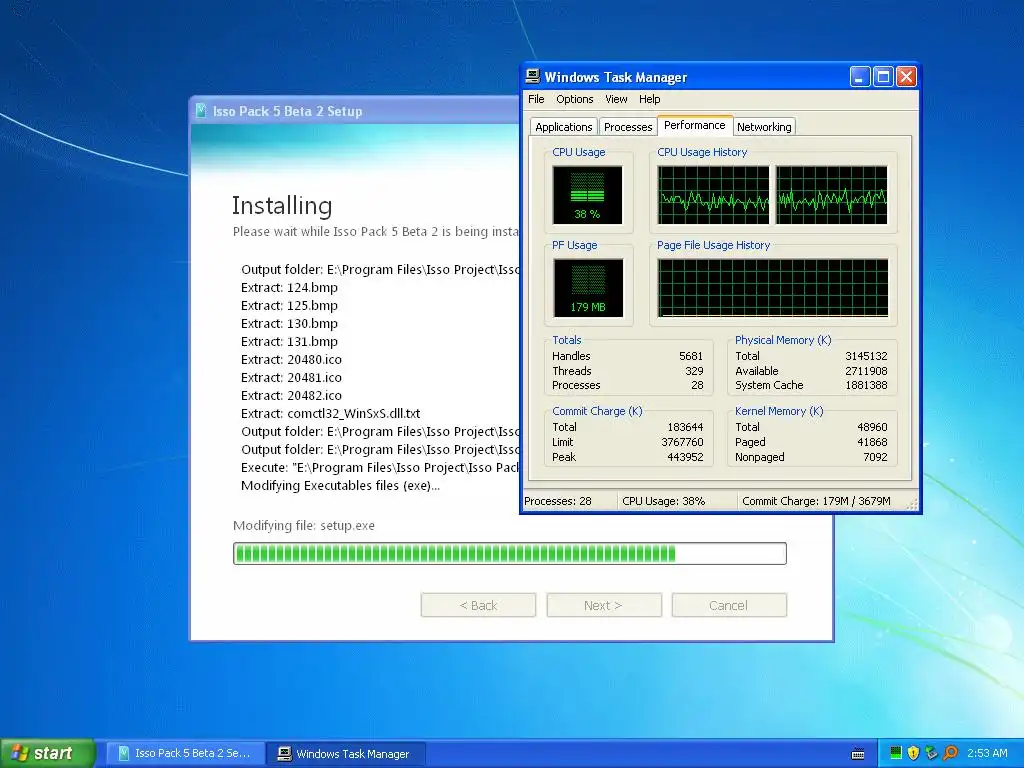Click the first CPU Usage History graph
This screenshot has height=768, width=1024.
coord(713,195)
